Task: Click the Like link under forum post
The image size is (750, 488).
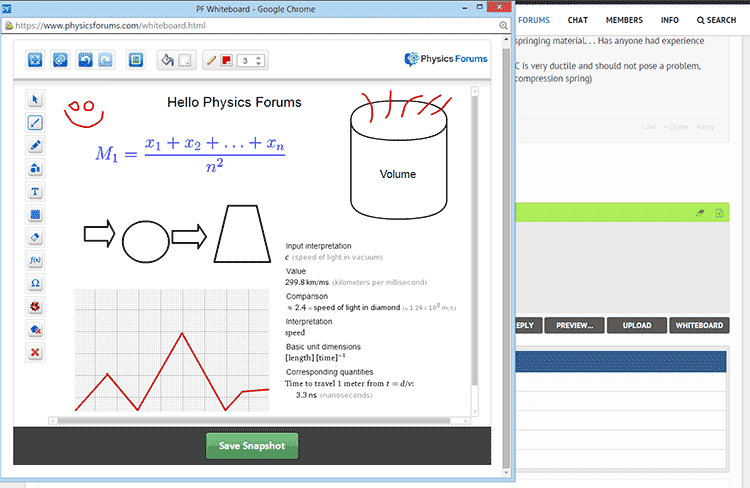Action: 649,127
